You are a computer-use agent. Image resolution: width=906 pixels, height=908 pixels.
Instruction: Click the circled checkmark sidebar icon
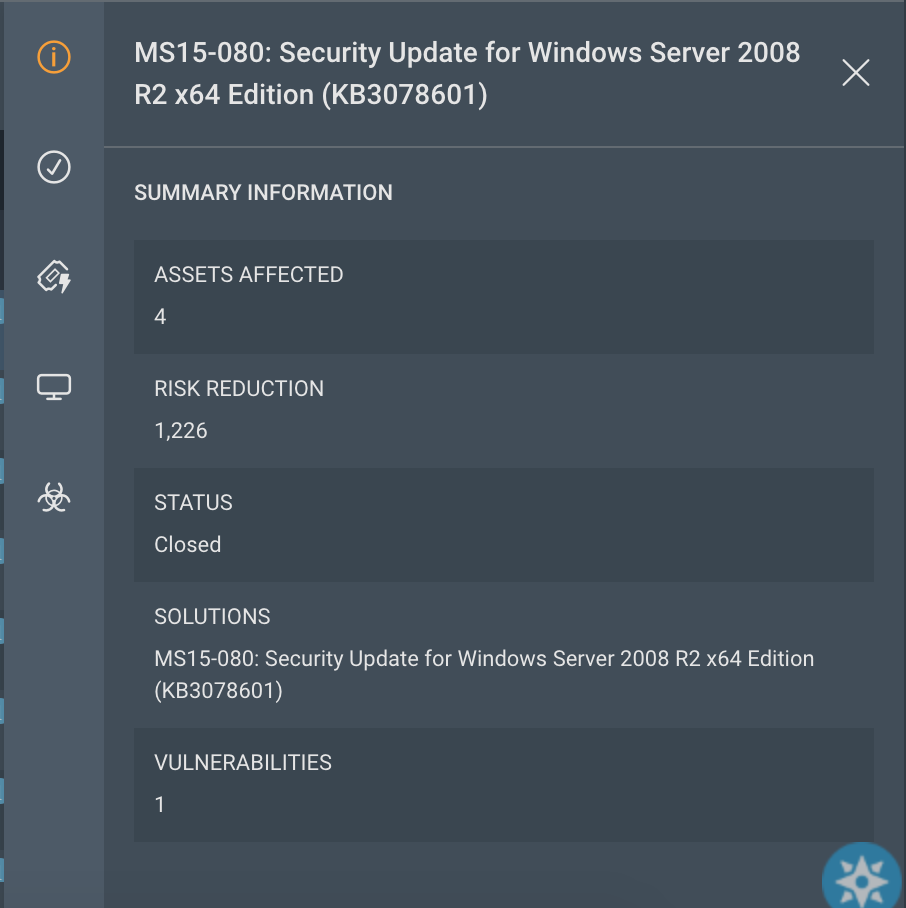click(54, 167)
